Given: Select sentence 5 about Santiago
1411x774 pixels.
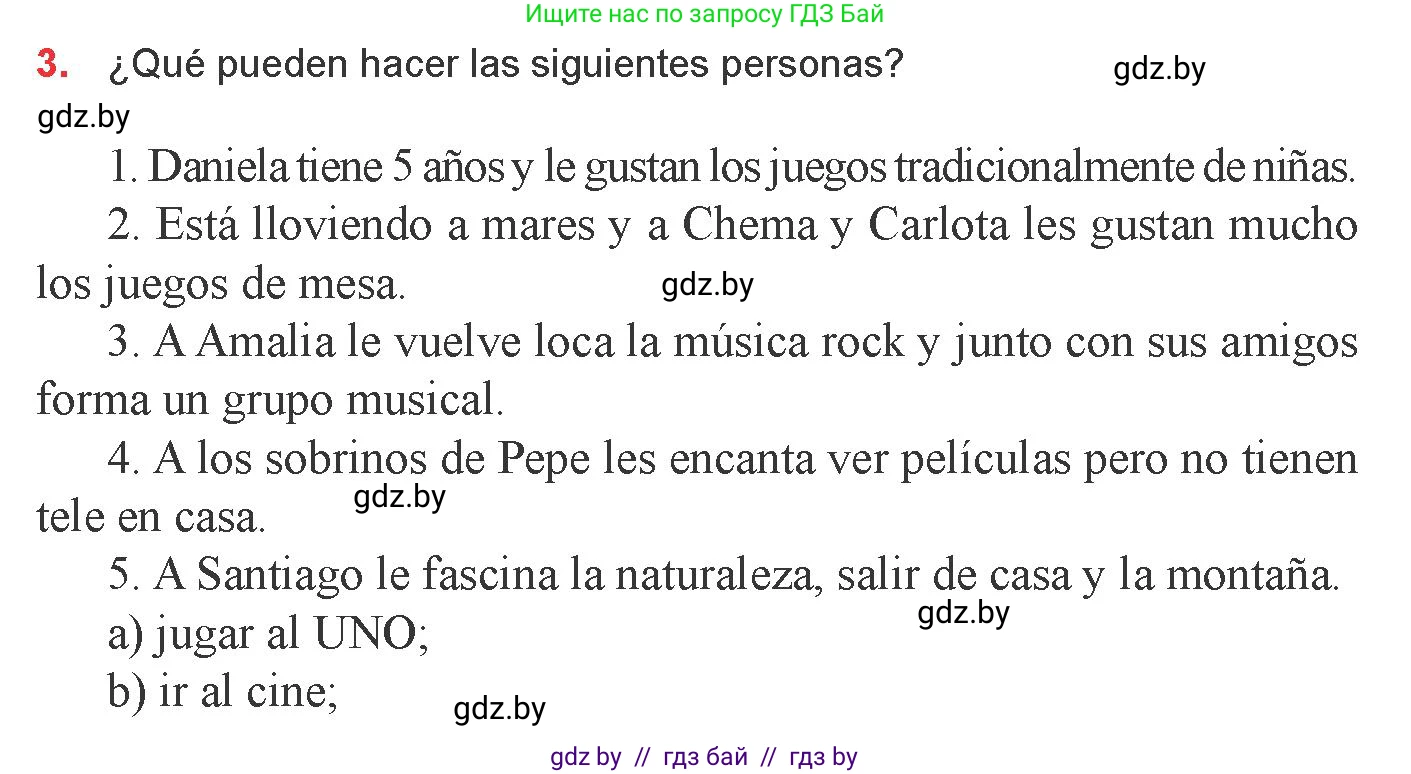Looking at the screenshot, I should 723,577.
